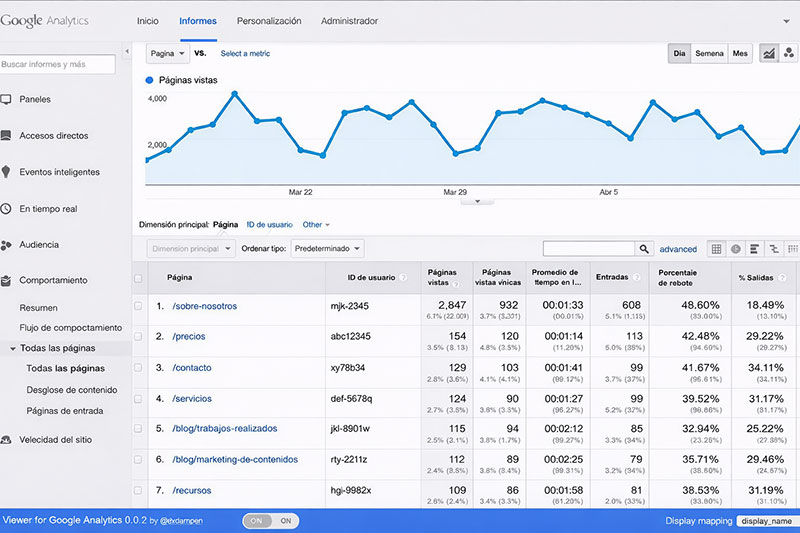Select the Día time granularity
The height and width of the screenshot is (533, 800).
click(680, 53)
